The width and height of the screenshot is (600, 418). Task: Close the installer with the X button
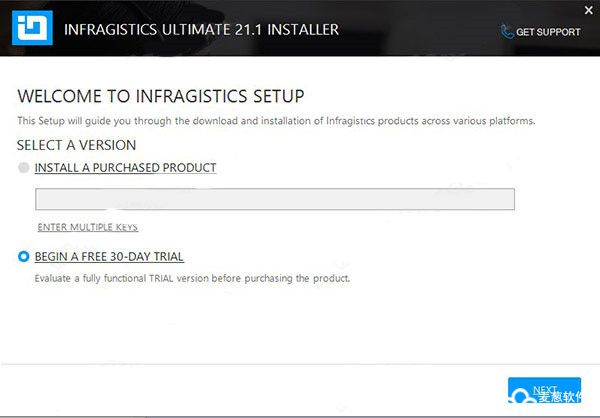[589, 10]
